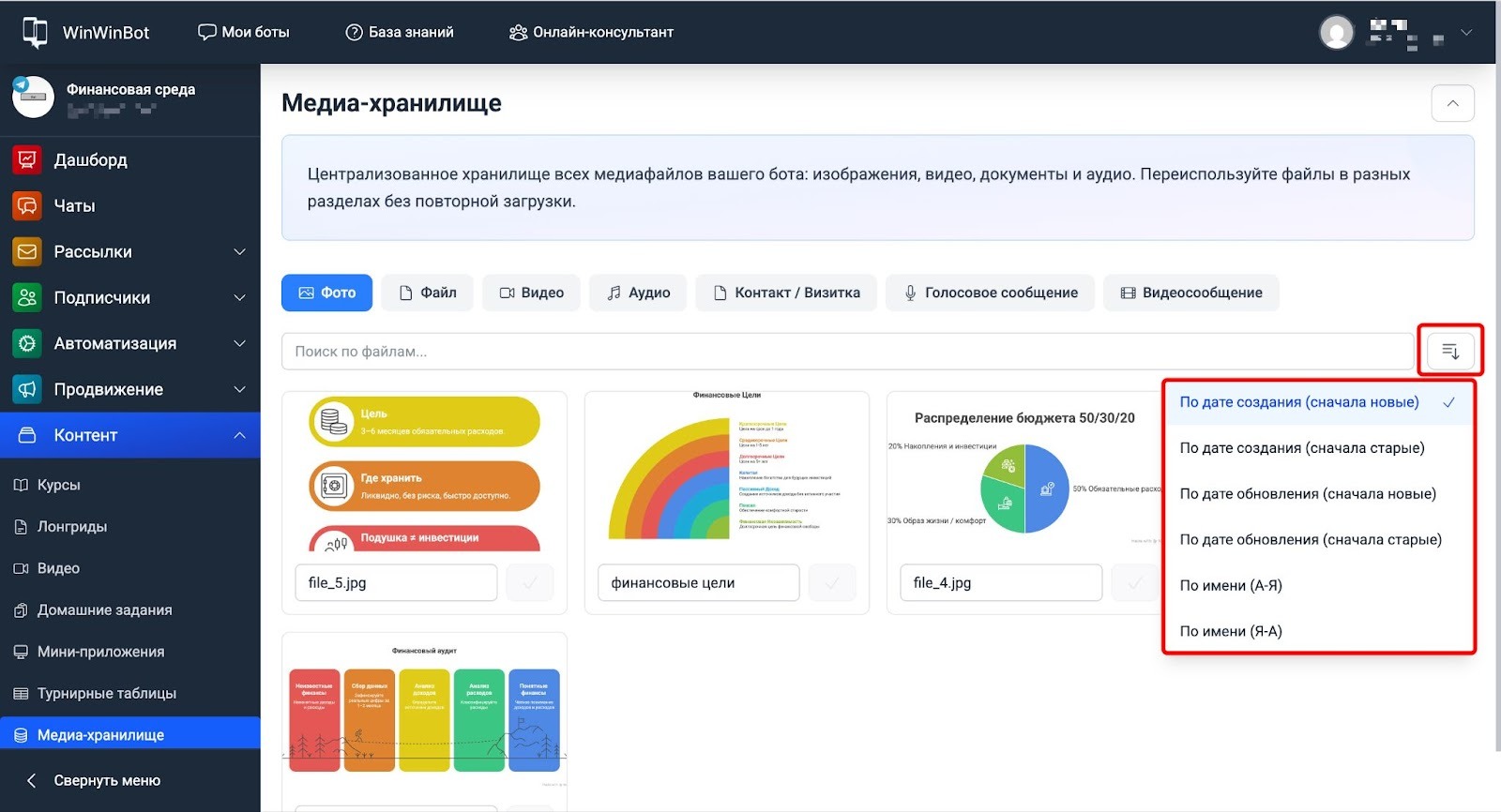Open Турнирные таблицы in sidebar
The height and width of the screenshot is (812, 1501).
106,694
